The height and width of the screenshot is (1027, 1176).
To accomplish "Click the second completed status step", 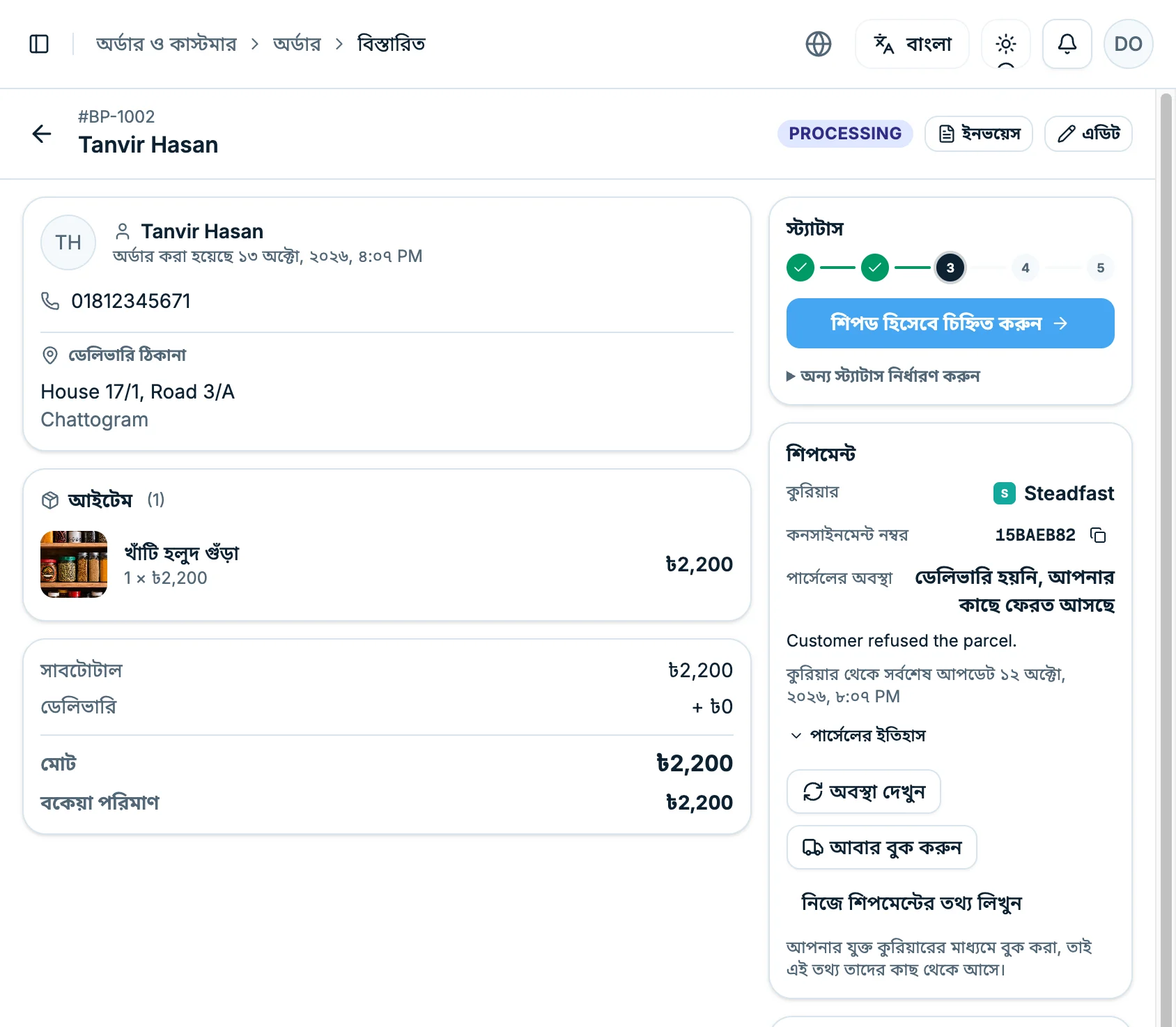I will coord(875,268).
